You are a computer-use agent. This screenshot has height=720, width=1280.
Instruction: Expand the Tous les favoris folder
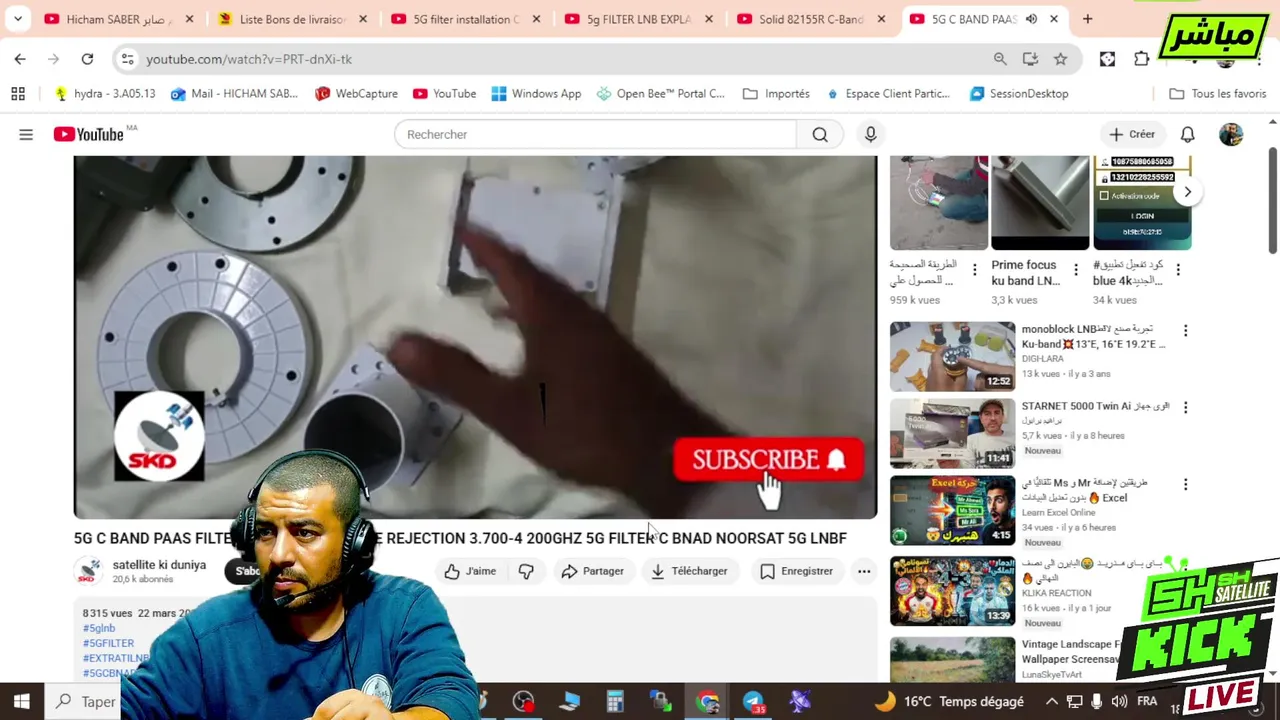[1217, 93]
